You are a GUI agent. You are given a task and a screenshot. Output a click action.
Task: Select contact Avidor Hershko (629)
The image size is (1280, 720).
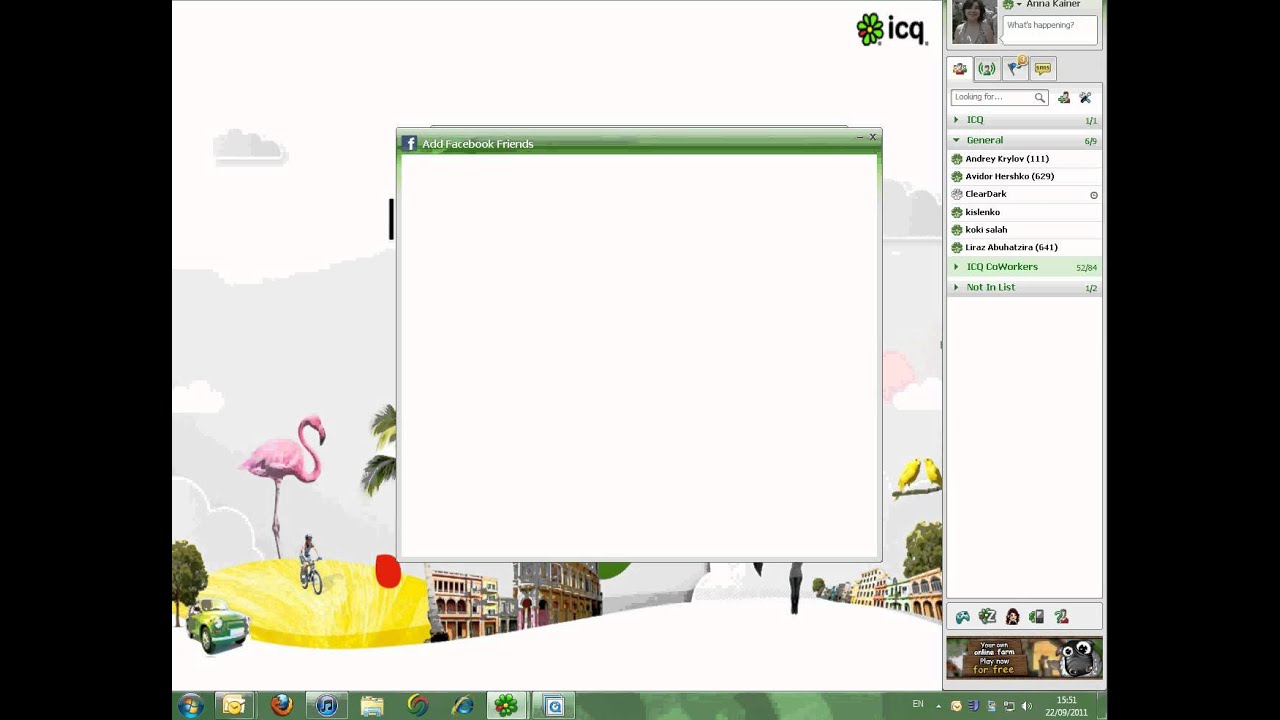[x=1024, y=176]
